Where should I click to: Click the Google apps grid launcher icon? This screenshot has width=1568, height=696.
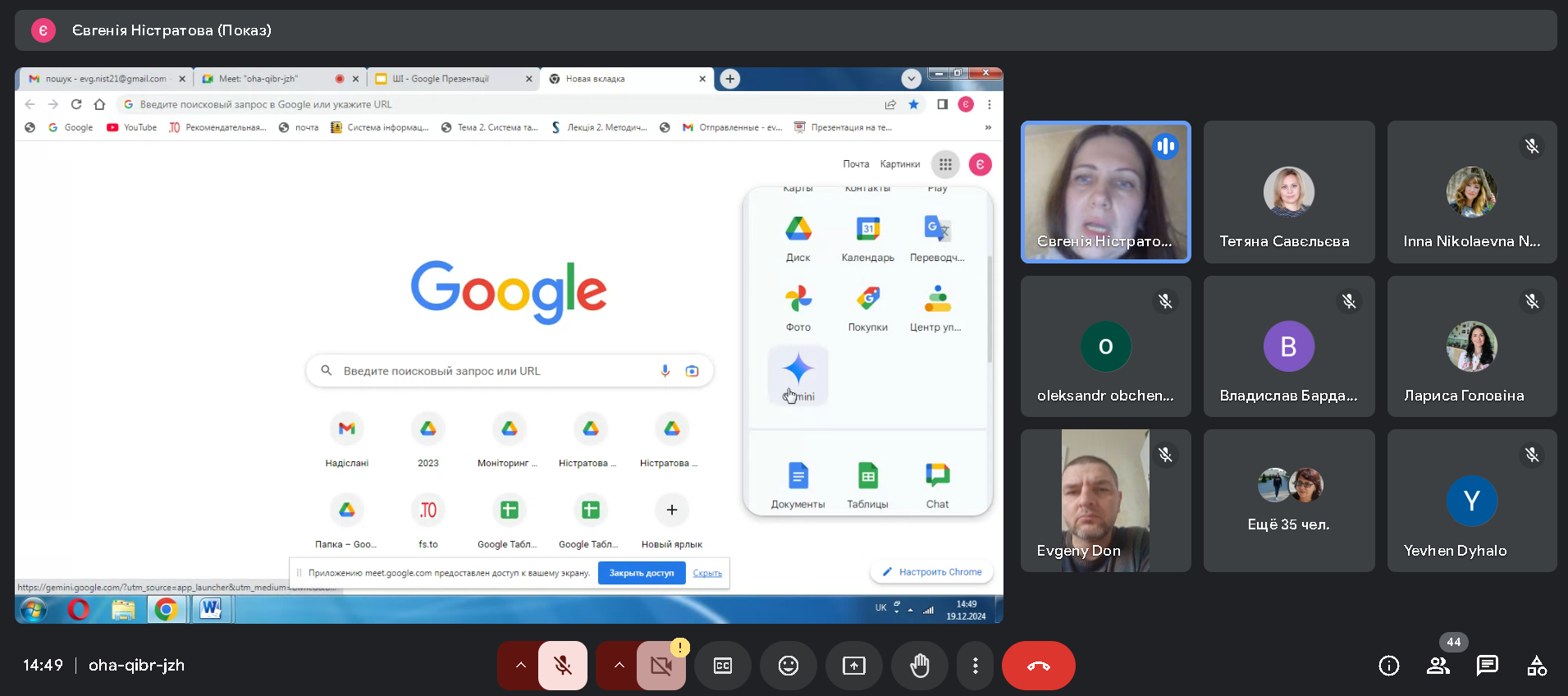click(x=945, y=164)
